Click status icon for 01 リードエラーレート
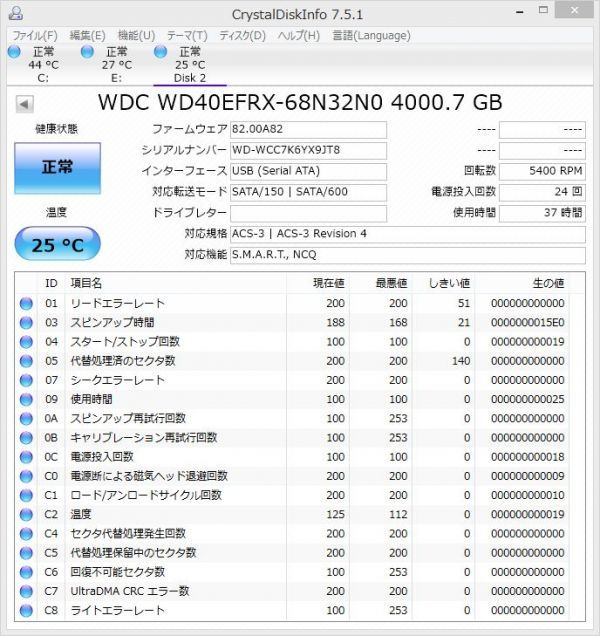600x636 pixels. 26,303
